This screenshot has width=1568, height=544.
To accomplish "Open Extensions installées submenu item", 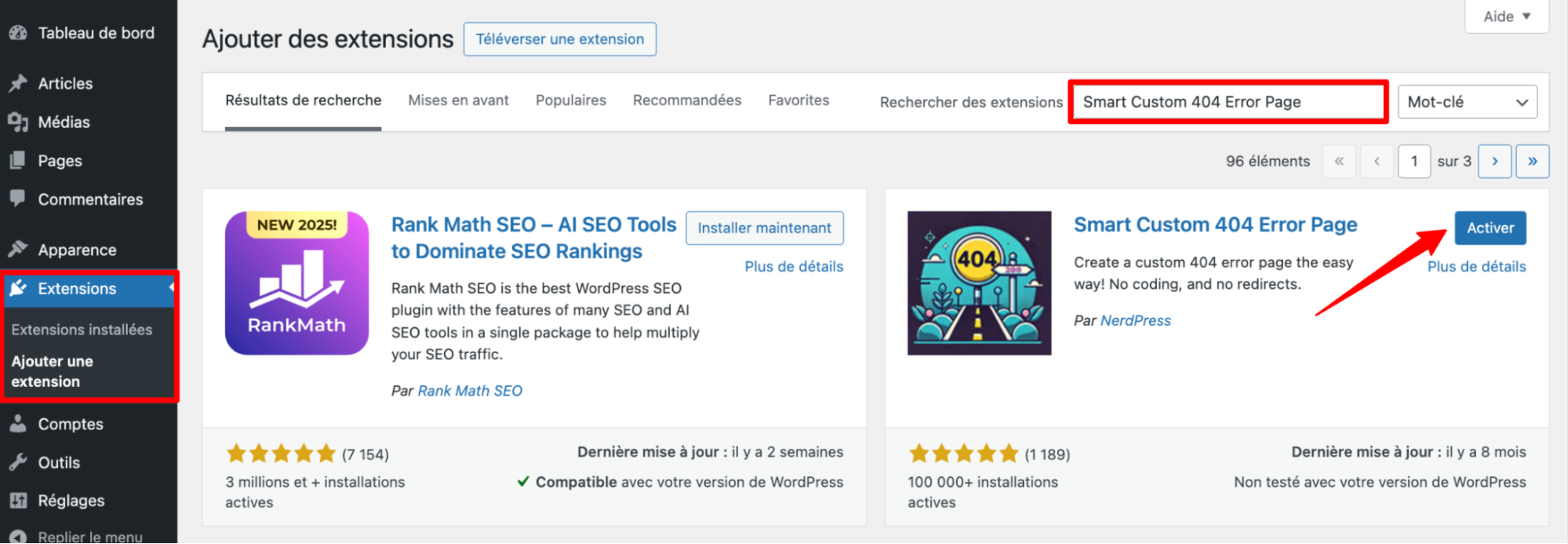I will coord(82,330).
